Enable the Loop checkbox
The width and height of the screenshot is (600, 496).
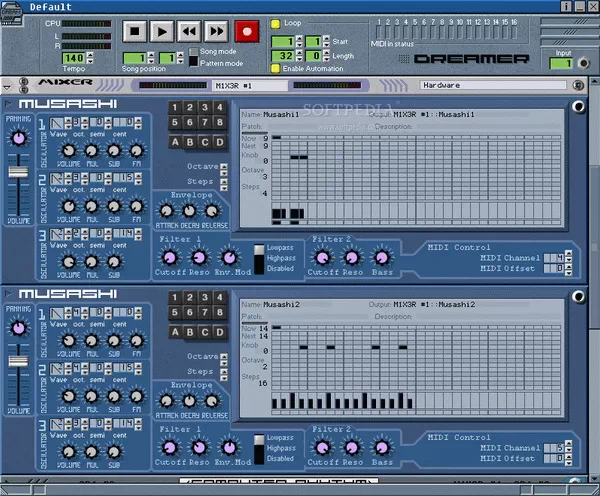coord(276,22)
